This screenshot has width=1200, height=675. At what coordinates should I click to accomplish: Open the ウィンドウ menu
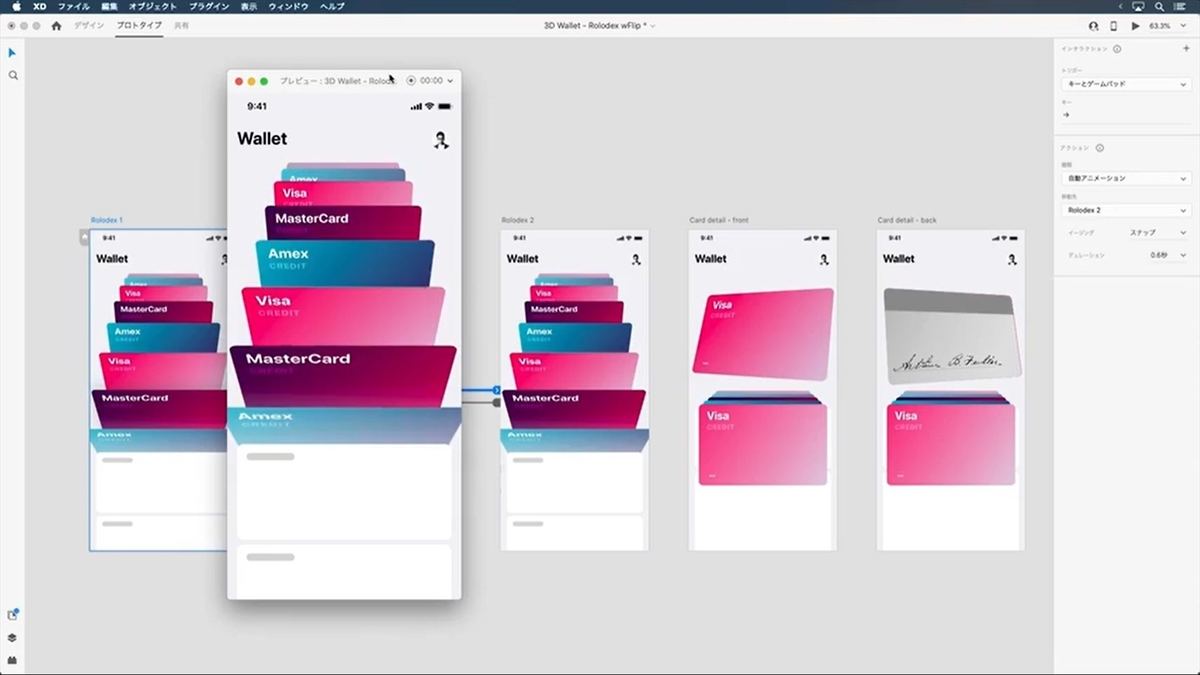[289, 6]
